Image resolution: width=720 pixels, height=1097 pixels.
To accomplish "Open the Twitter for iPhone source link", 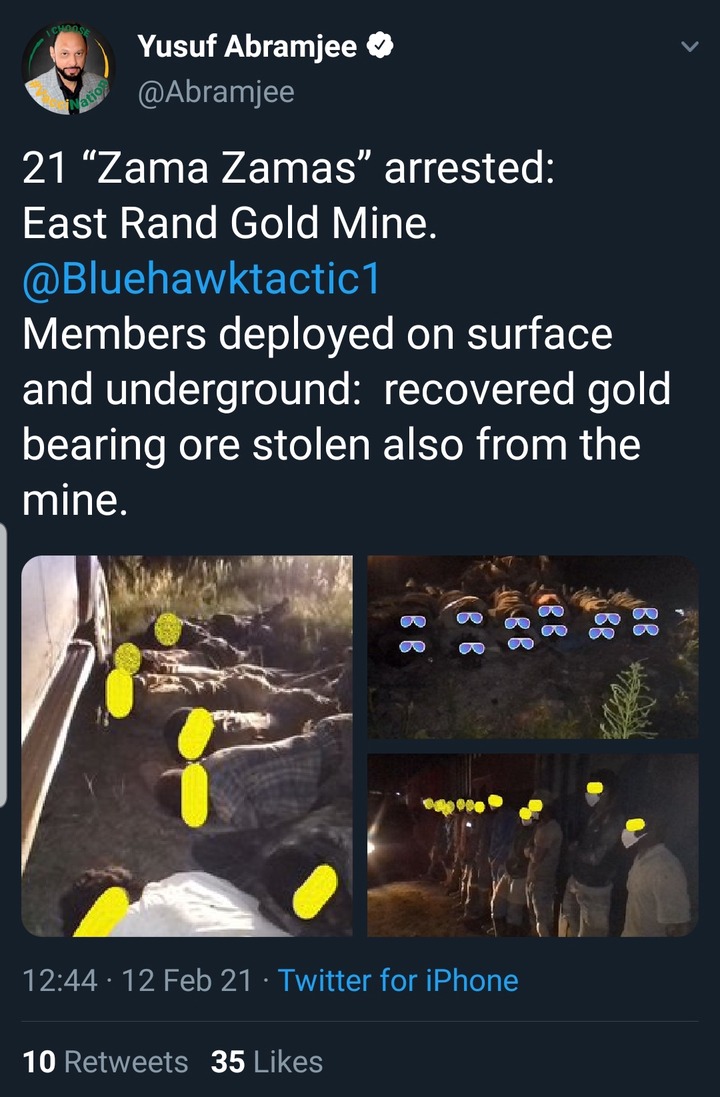I will pos(398,981).
